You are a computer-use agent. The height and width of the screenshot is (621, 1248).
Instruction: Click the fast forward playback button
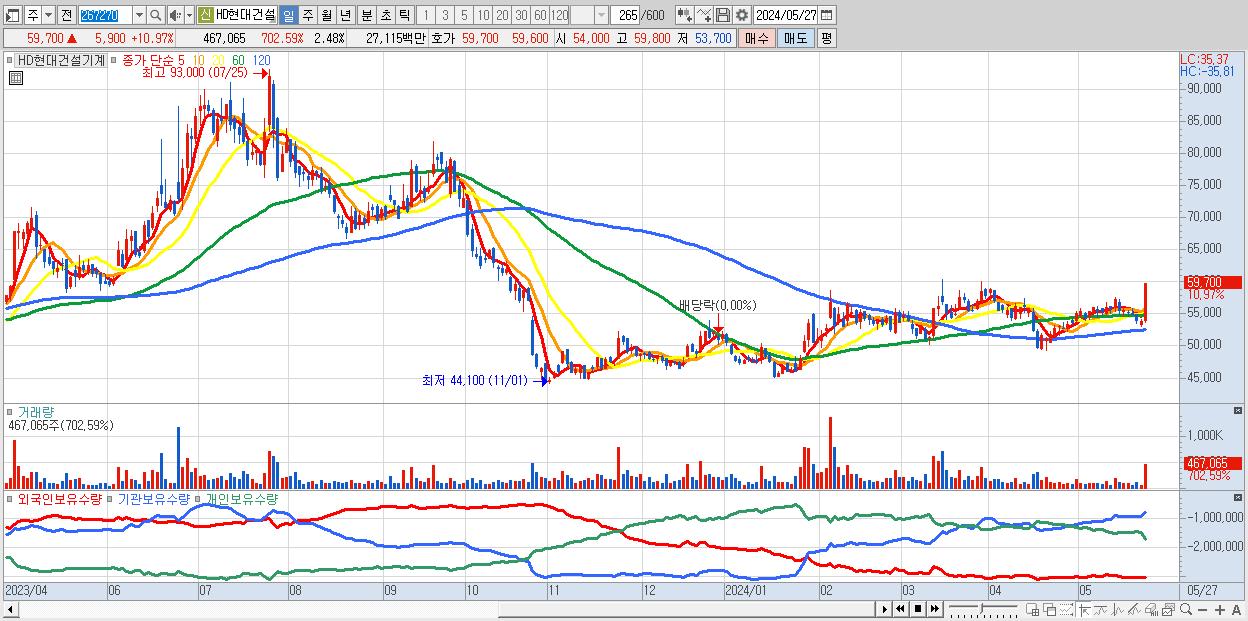tap(934, 610)
